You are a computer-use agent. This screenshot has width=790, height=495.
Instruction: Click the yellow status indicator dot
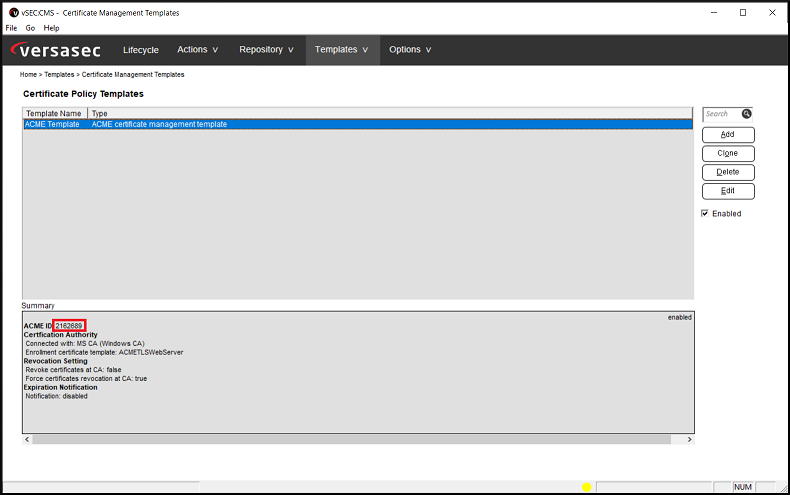click(586, 487)
